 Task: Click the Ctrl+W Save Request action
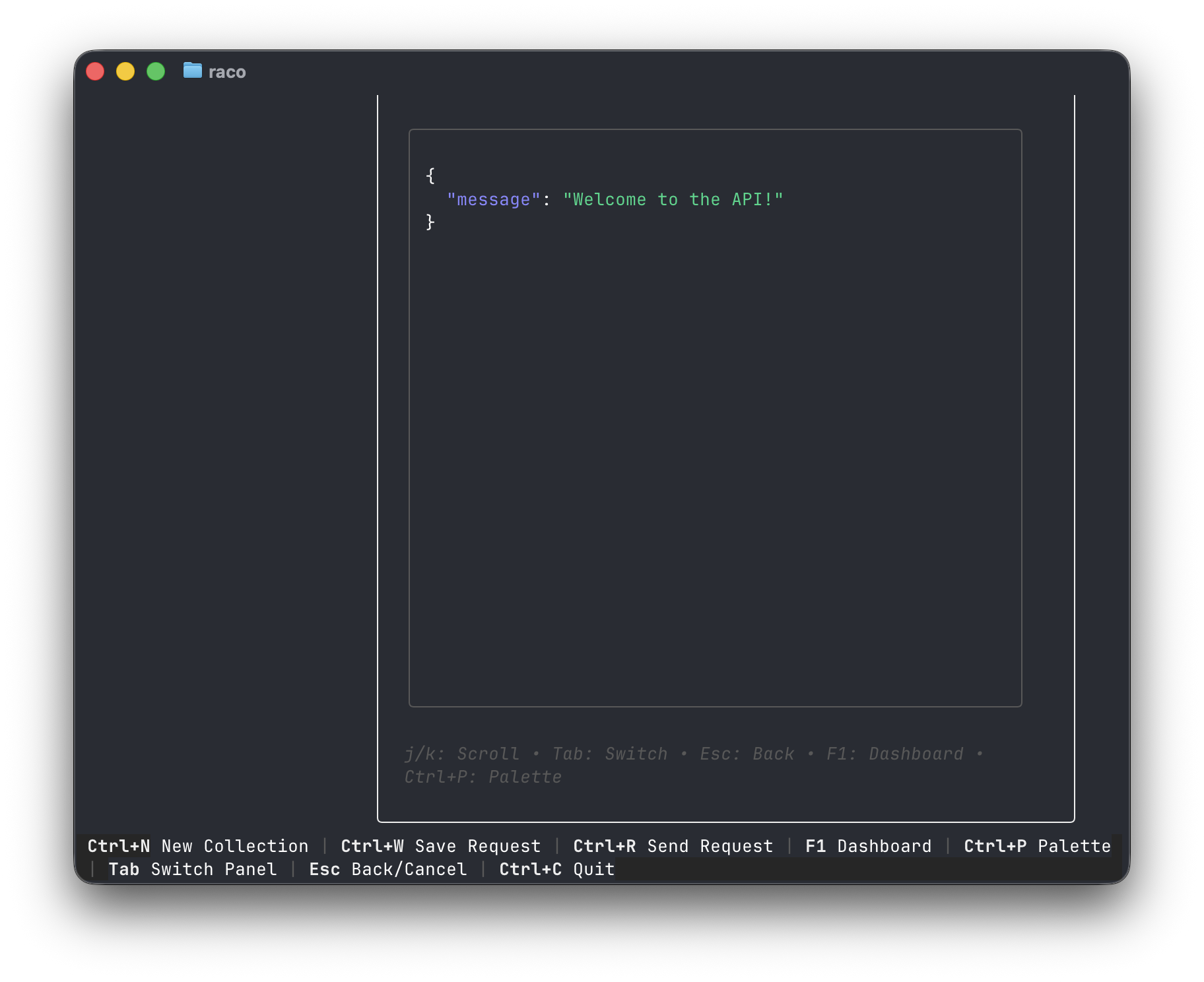click(441, 846)
